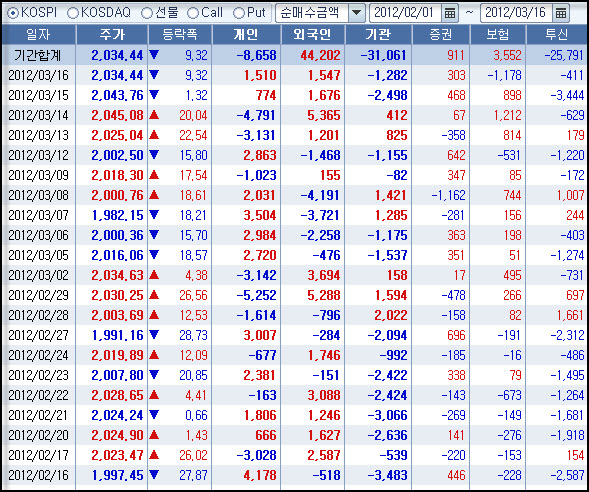
Task: Select the 선물 radio option
Action: (x=147, y=13)
